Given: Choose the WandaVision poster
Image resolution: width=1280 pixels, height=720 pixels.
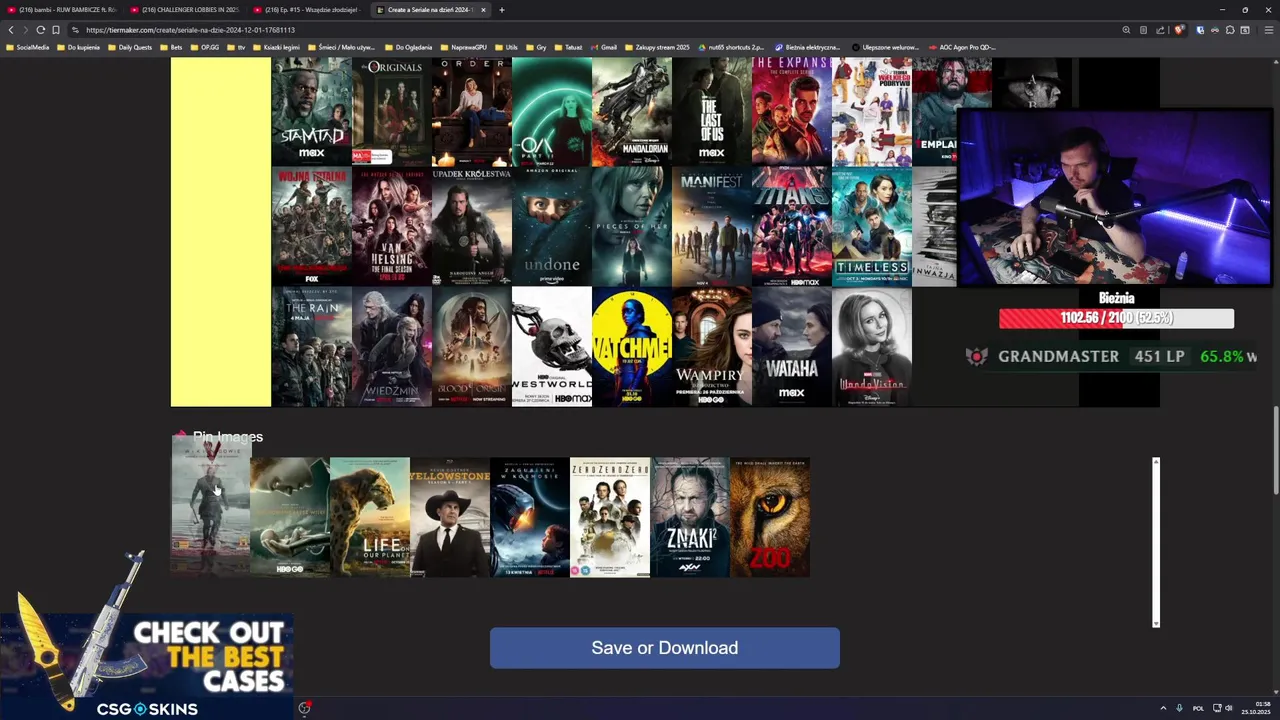Looking at the screenshot, I should pyautogui.click(x=871, y=347).
